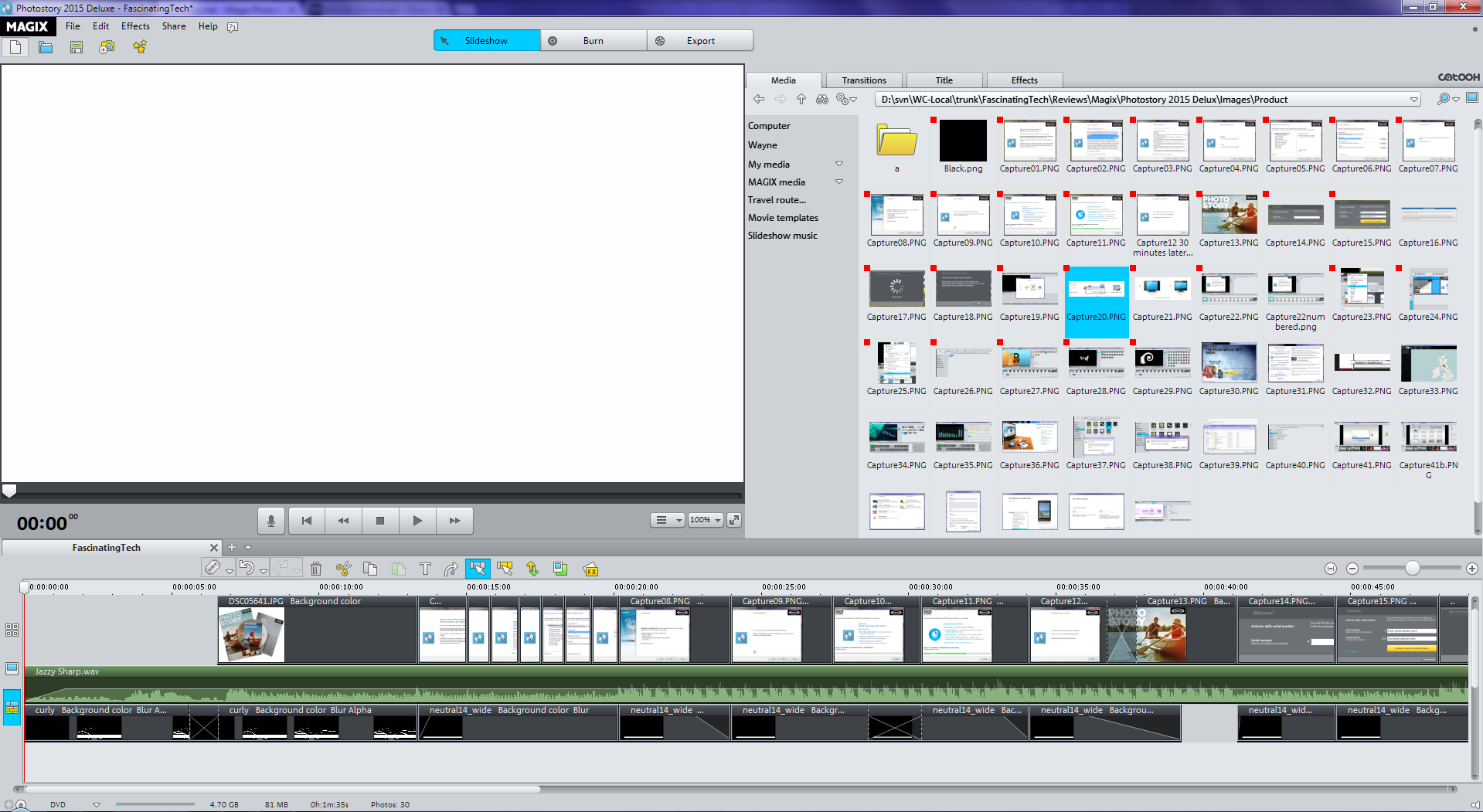This screenshot has width=1483, height=812.
Task: Navigate back in the media browser
Action: click(759, 99)
